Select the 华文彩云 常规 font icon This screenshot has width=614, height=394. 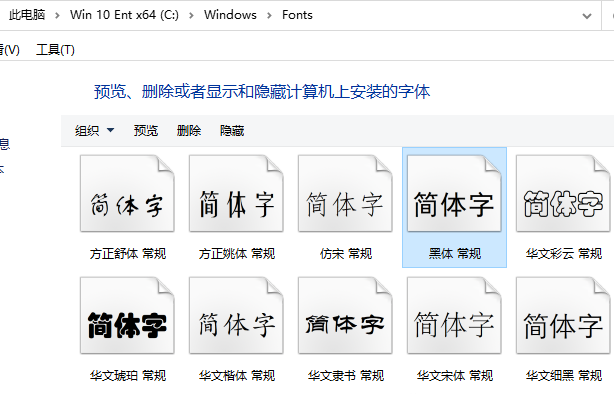563,193
